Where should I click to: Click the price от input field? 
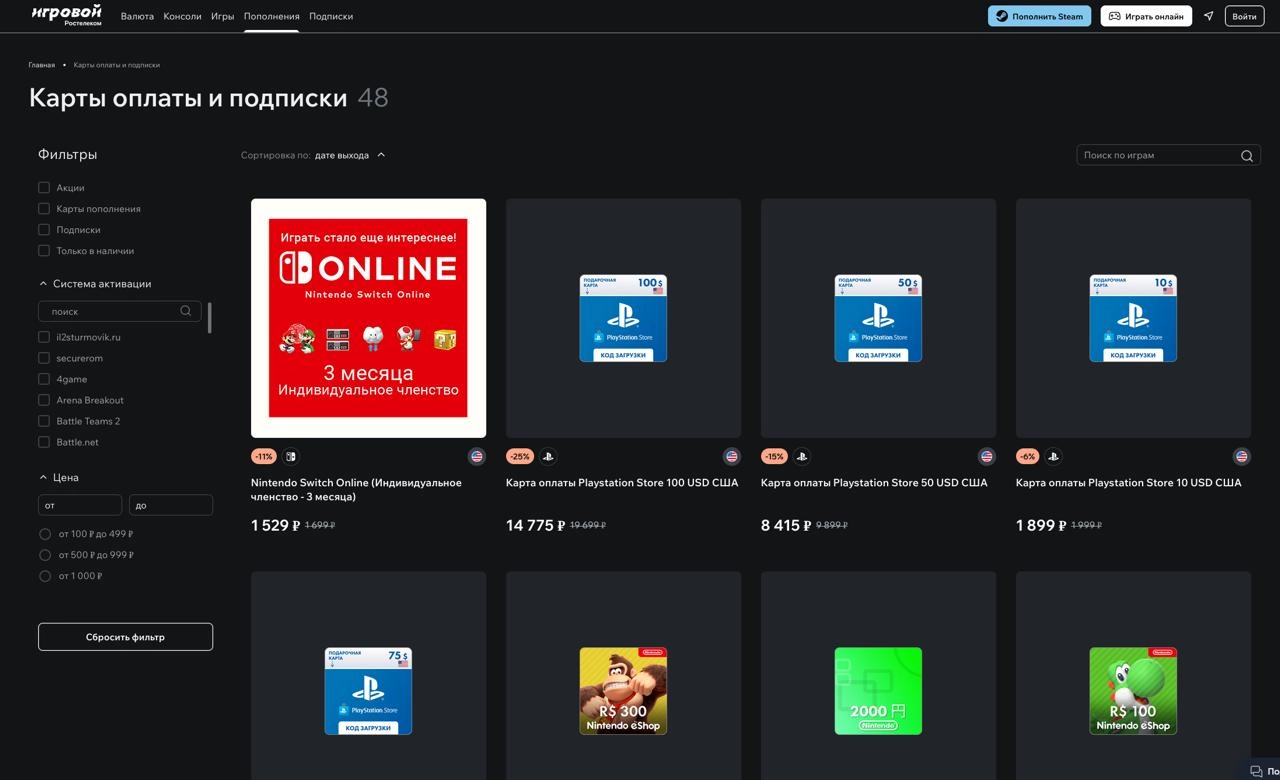80,505
